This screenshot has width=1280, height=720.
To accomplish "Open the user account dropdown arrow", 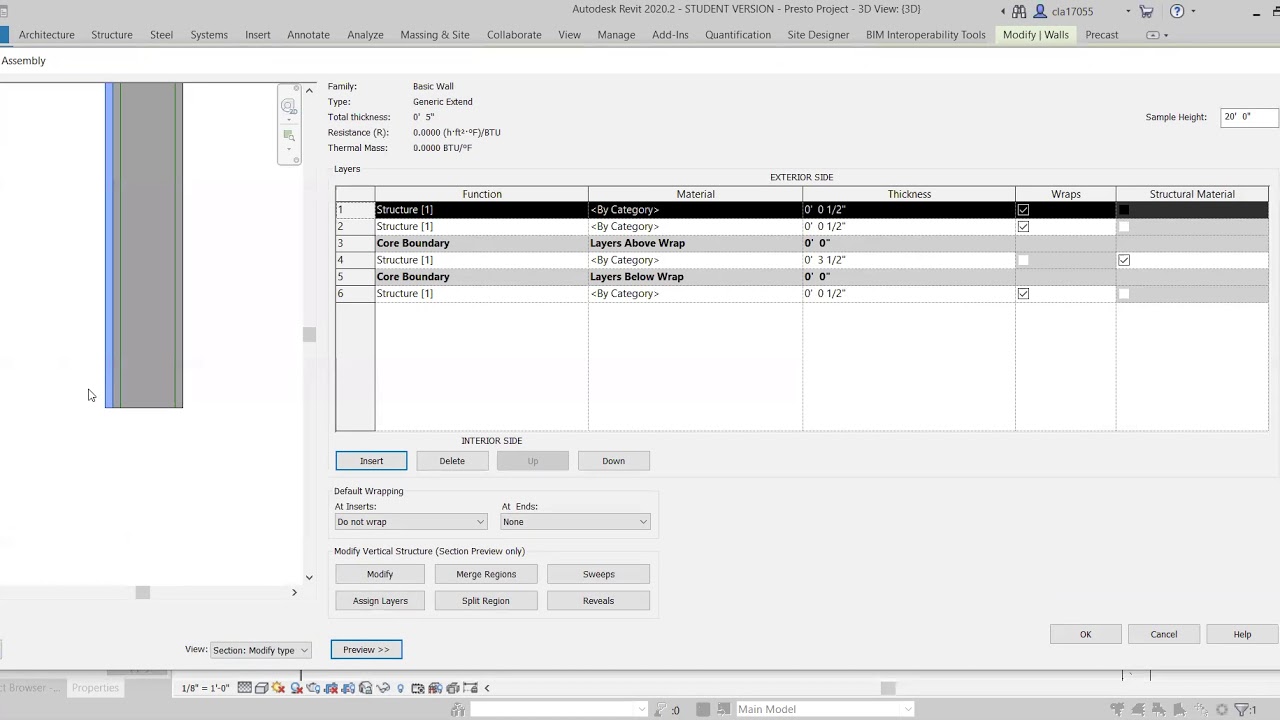I will coord(1128,11).
